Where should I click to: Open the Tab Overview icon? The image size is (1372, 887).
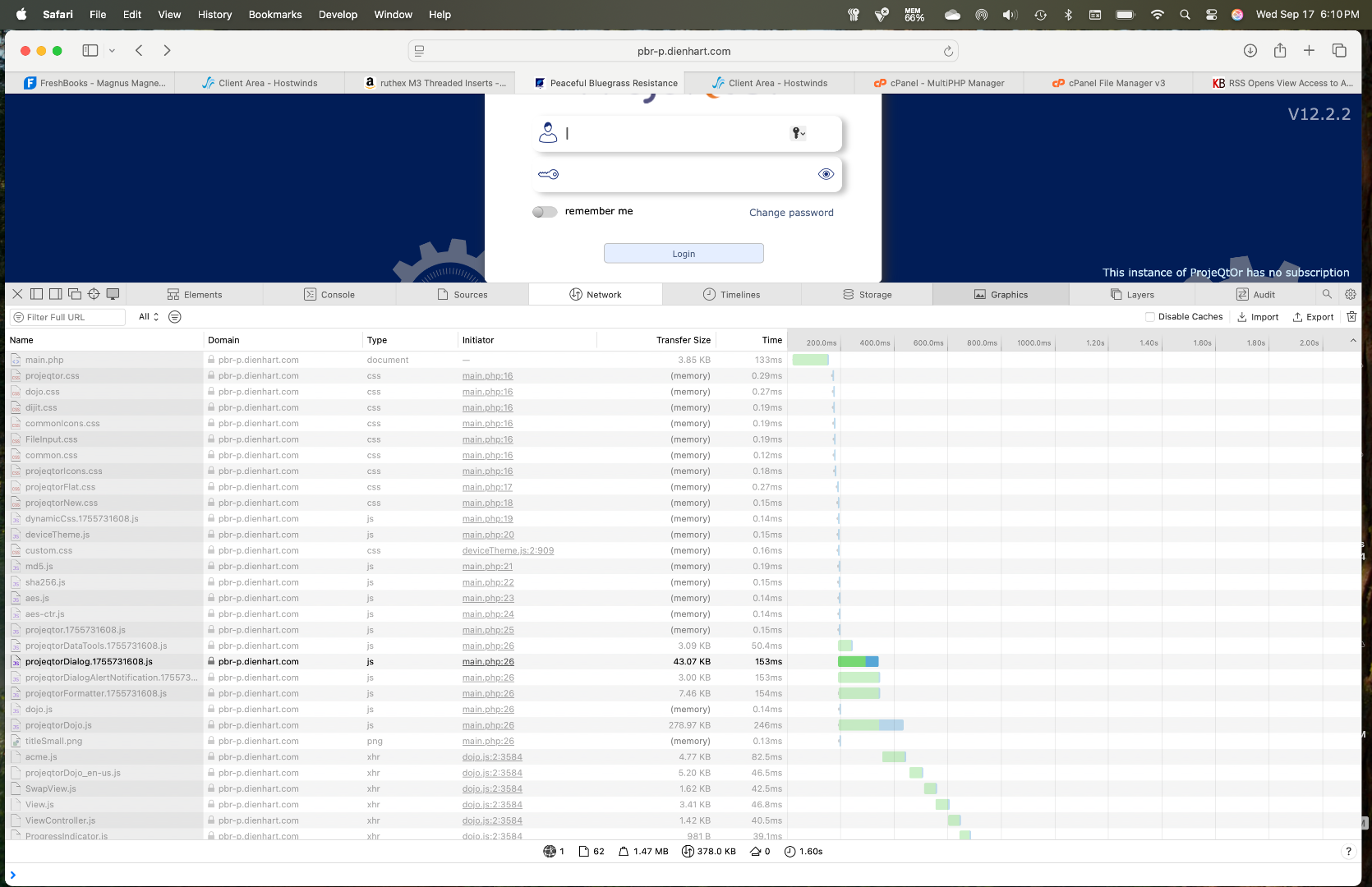click(x=1339, y=51)
